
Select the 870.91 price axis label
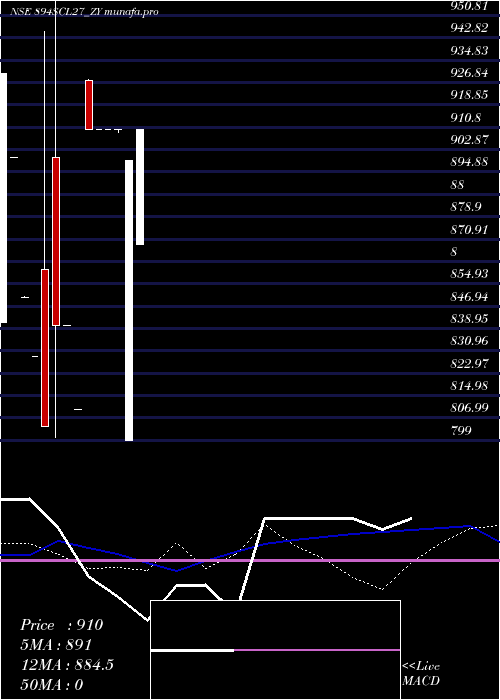[x=469, y=229]
